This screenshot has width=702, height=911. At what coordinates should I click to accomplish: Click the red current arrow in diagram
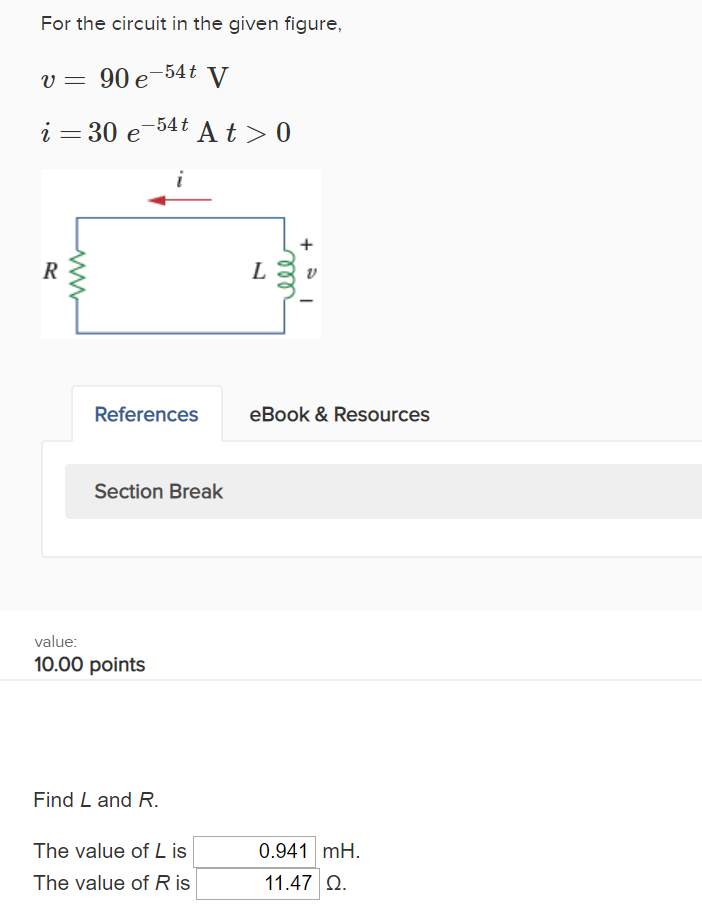[180, 200]
